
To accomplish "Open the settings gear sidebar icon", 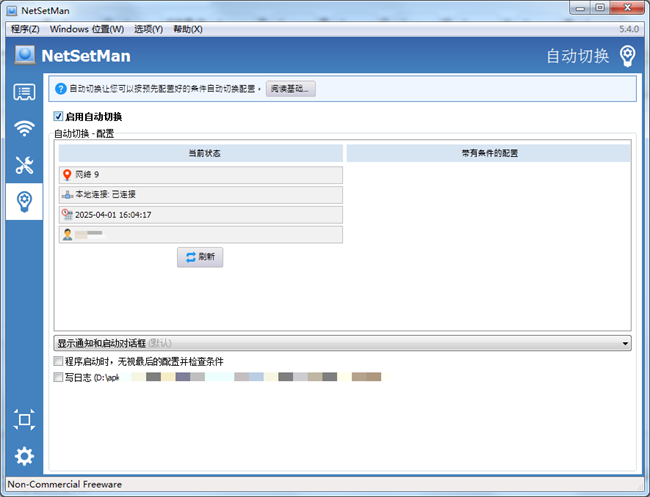I will coord(24,456).
